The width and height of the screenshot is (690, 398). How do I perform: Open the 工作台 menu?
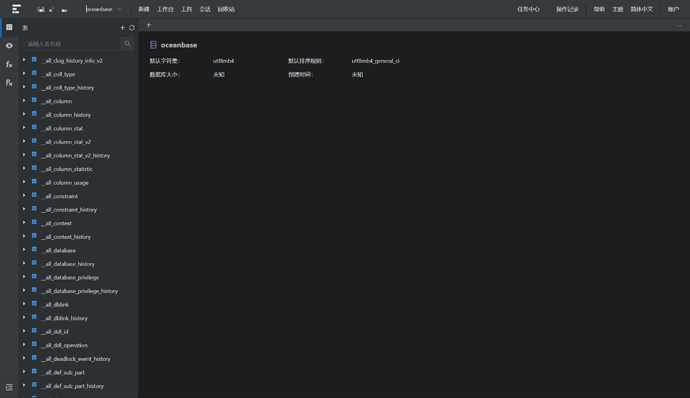tap(165, 9)
